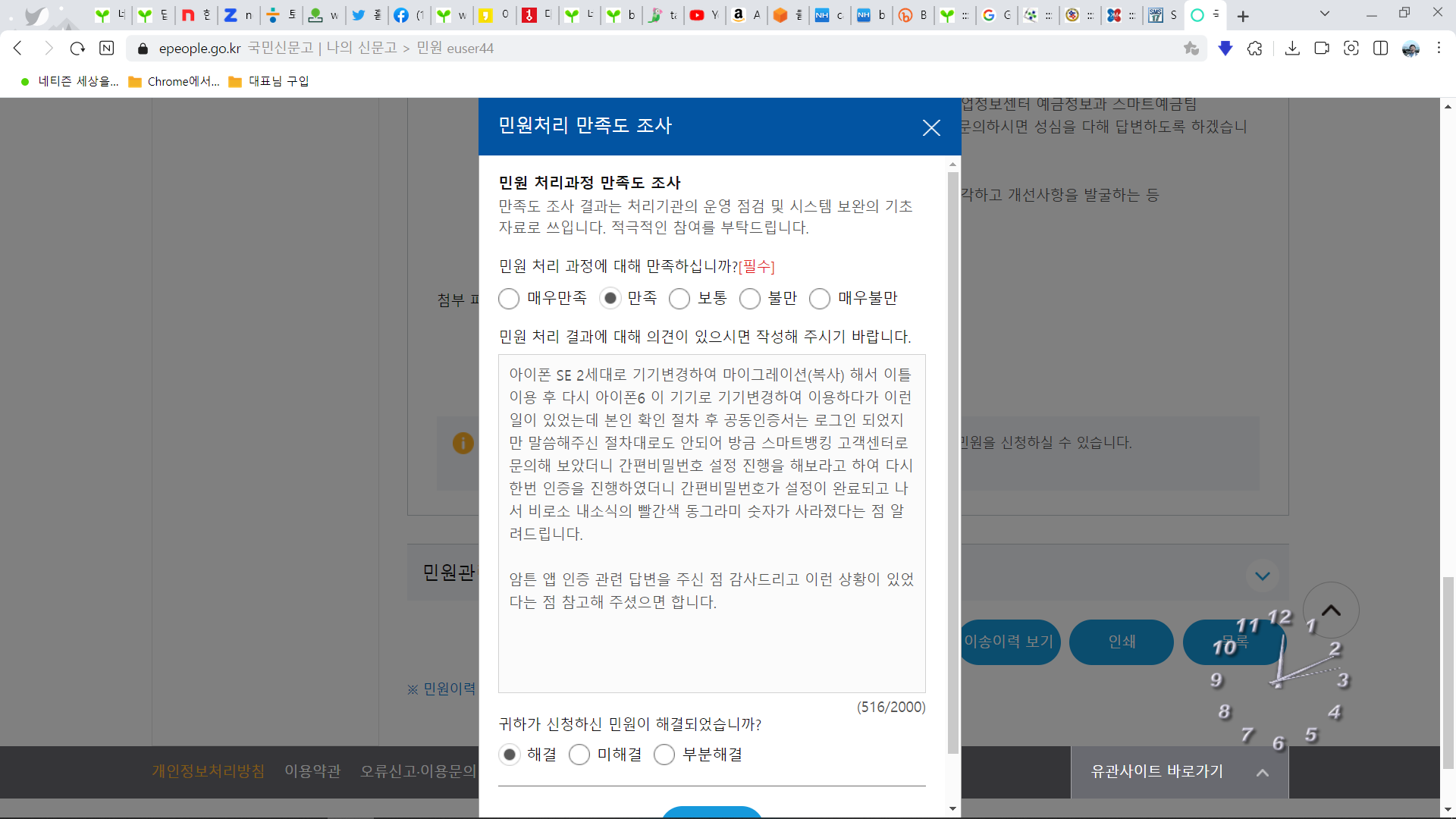Switch to the YouTube tab
This screenshot has height=819, width=1456.
click(705, 15)
